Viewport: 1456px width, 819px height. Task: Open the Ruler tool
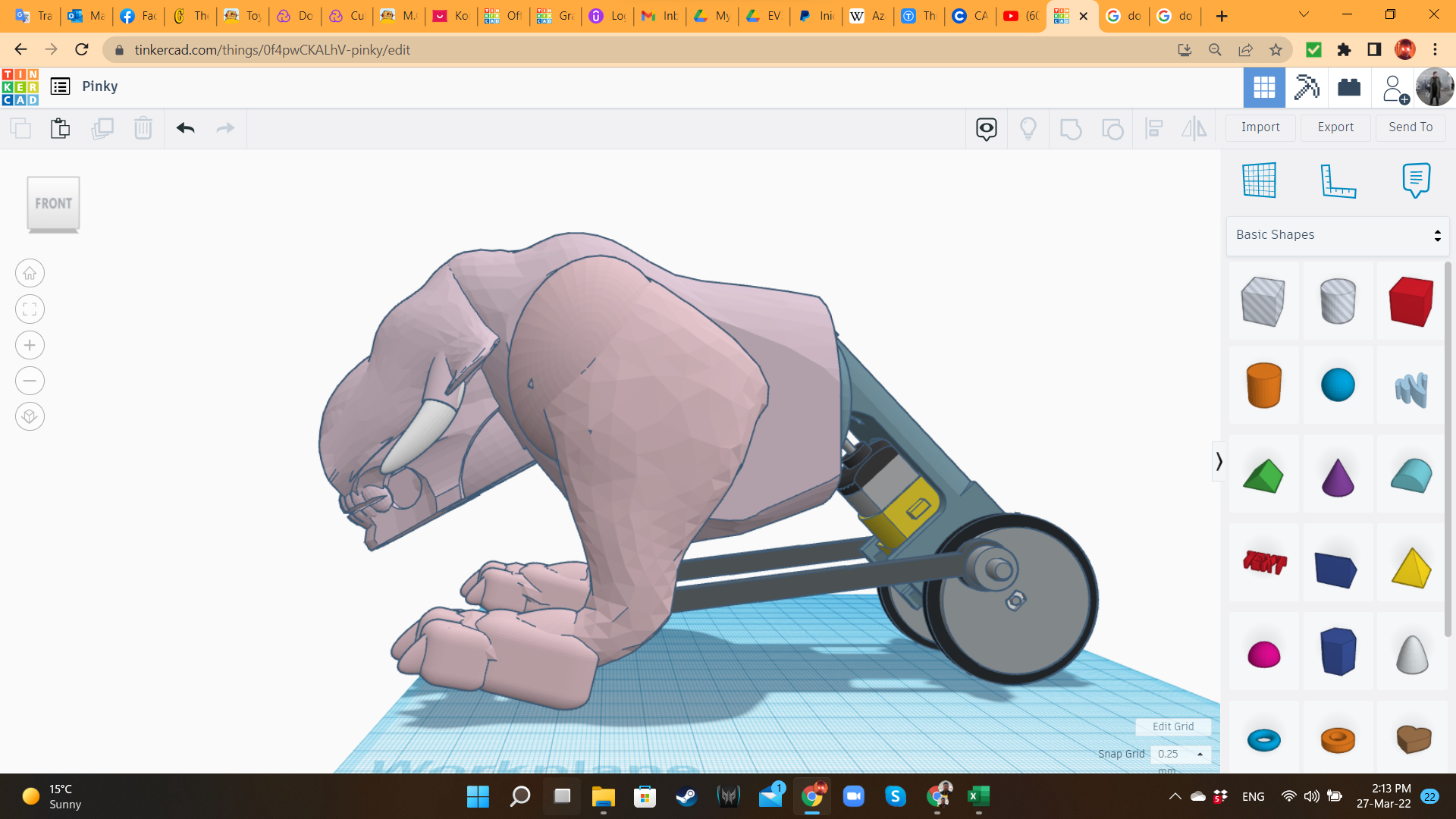pyautogui.click(x=1338, y=180)
